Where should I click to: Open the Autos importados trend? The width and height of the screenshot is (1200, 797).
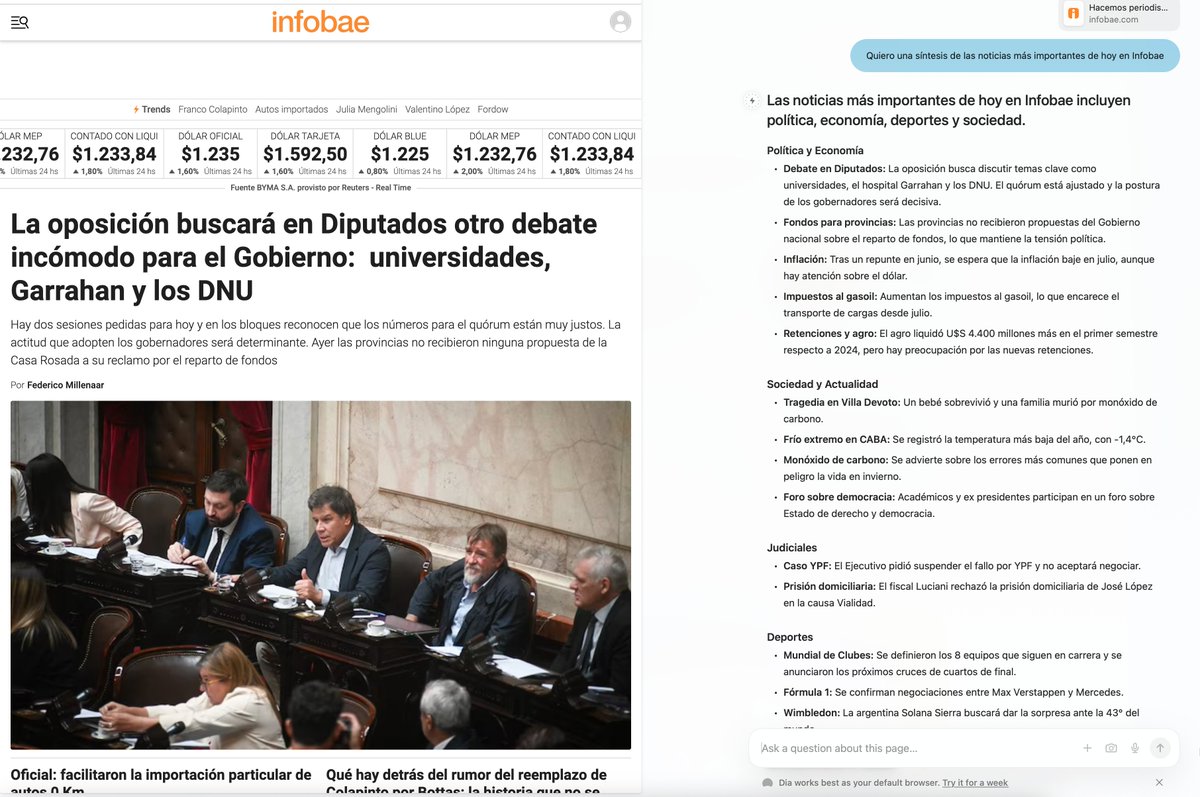point(291,109)
